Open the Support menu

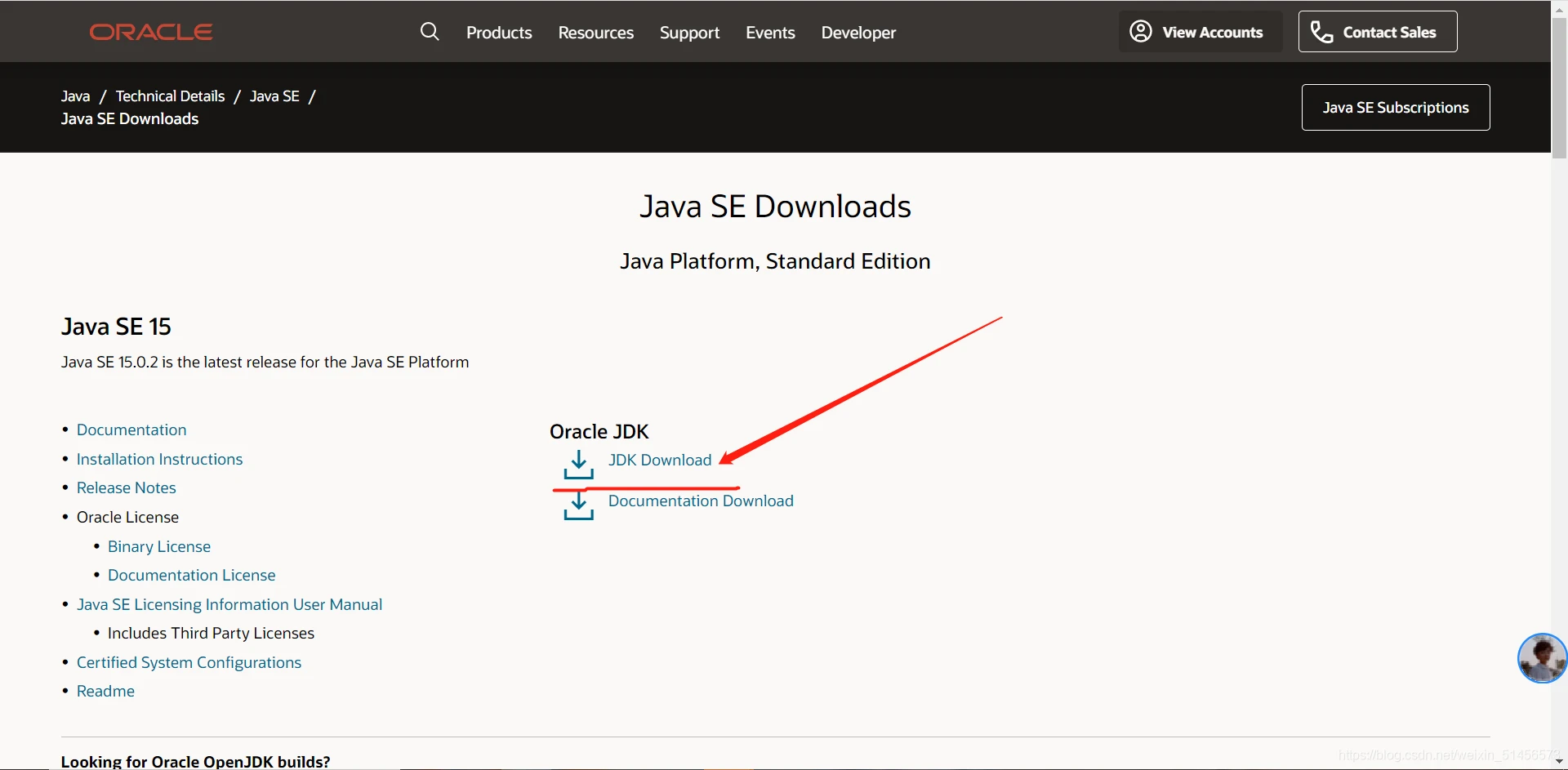690,33
